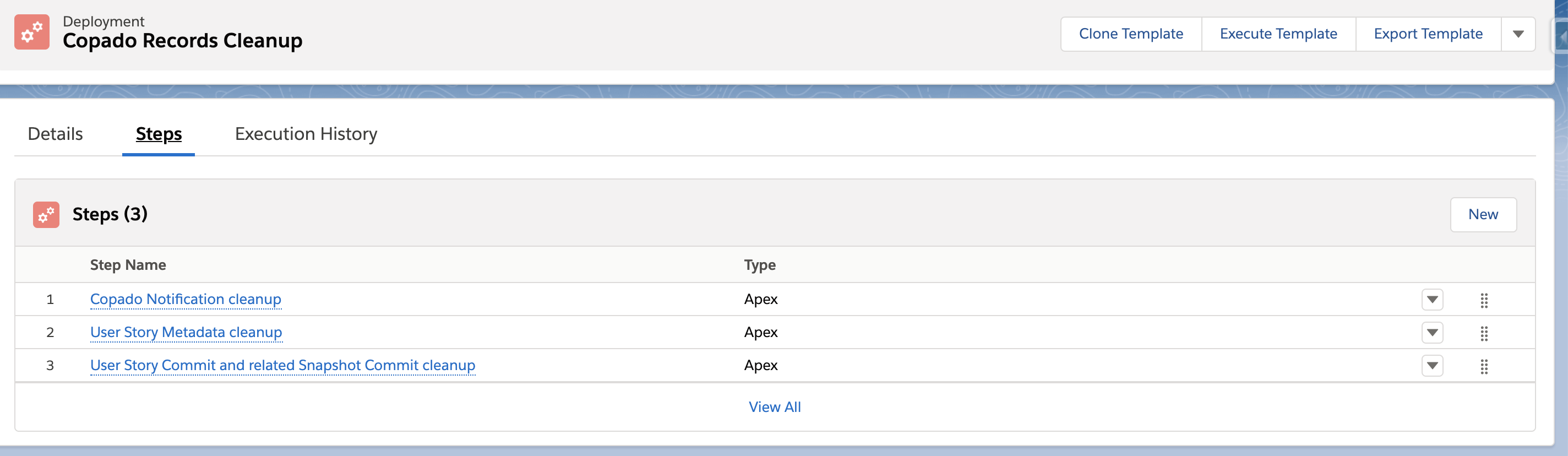Open User Story Commit and related Snapshot Commit cleanup
Viewport: 1568px width, 456px height.
(282, 365)
